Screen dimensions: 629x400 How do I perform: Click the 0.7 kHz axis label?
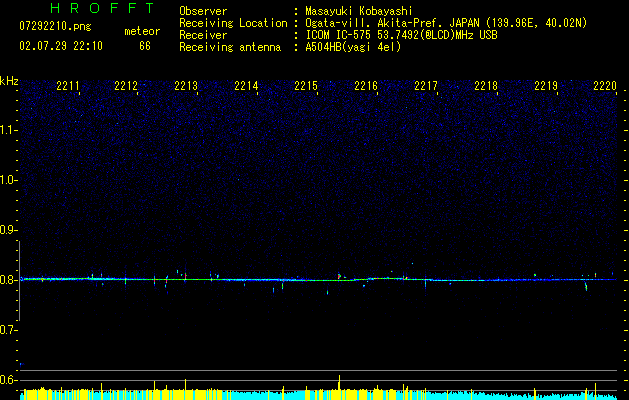tap(9, 330)
